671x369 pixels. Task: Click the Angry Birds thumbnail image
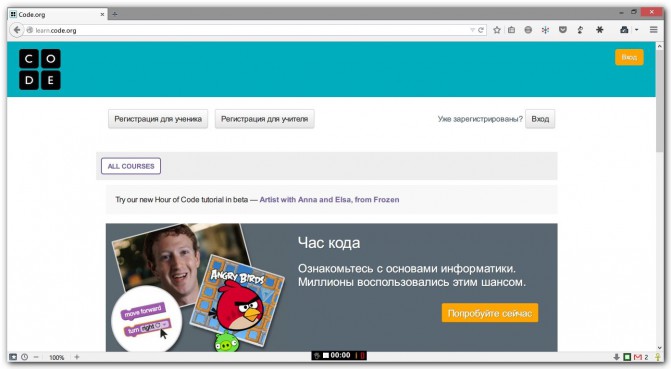point(238,302)
